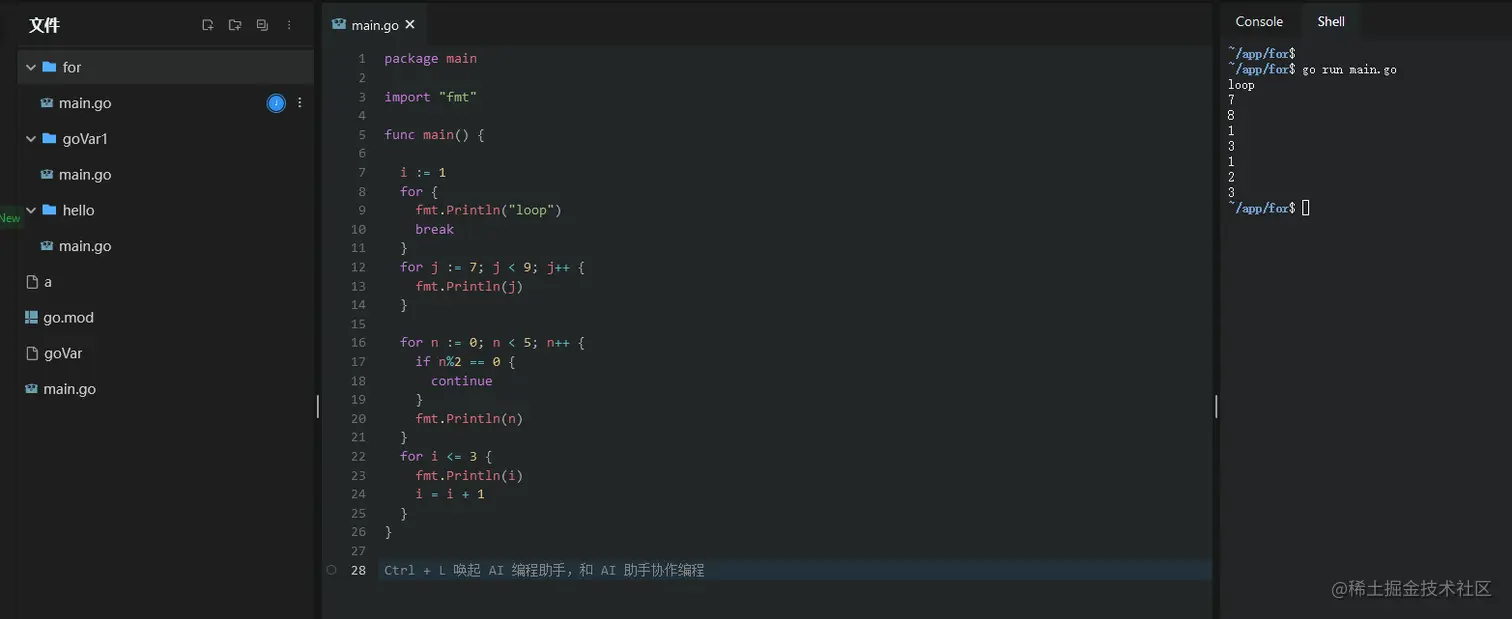The image size is (1512, 619).
Task: Click on line 5 'func main() {'
Action: point(434,134)
